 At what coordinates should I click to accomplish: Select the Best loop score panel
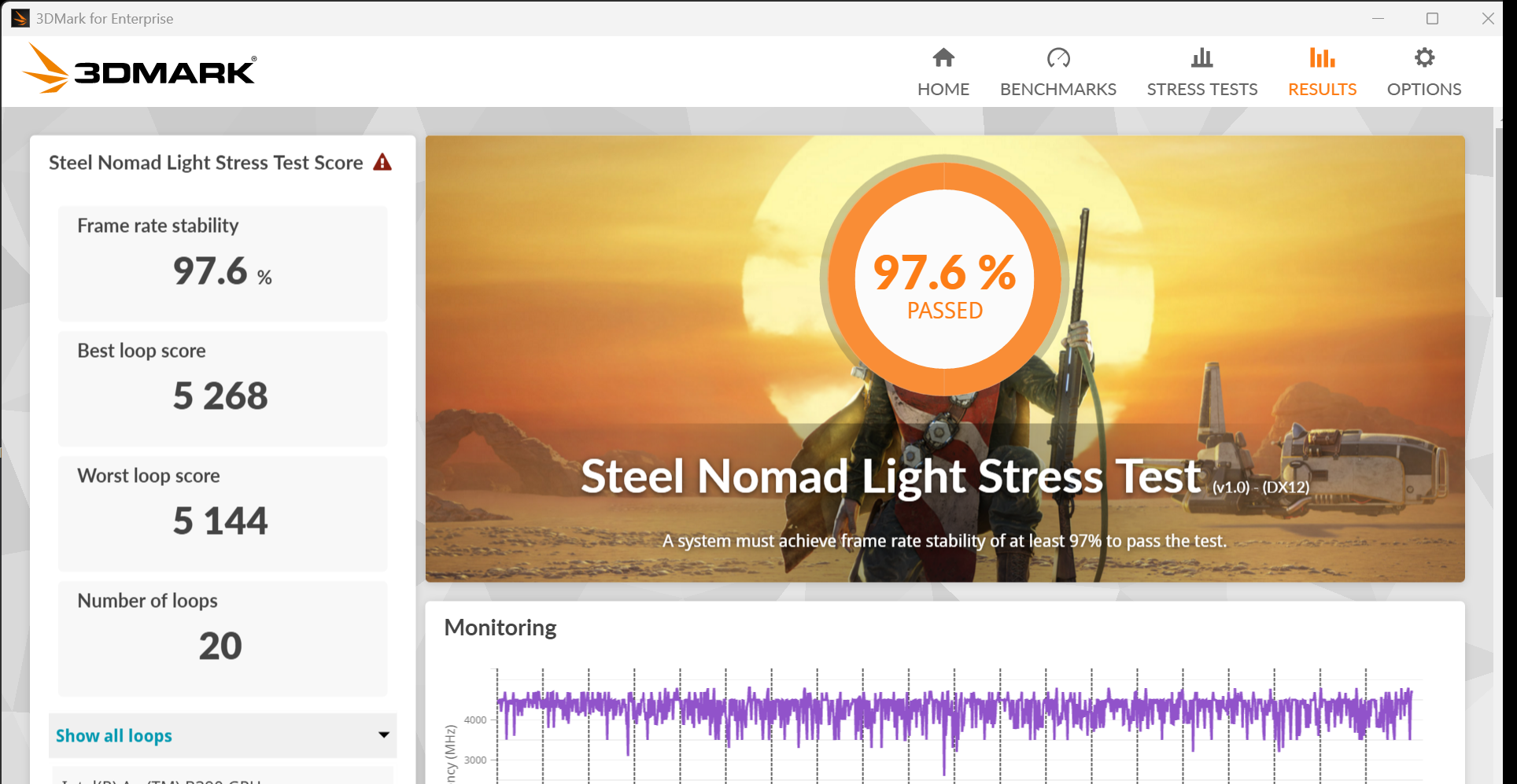223,388
